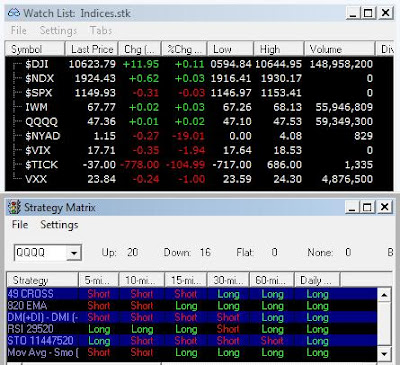Click STO 11447520 5-min Long cell
The width and height of the screenshot is (400, 365).
coord(99,341)
